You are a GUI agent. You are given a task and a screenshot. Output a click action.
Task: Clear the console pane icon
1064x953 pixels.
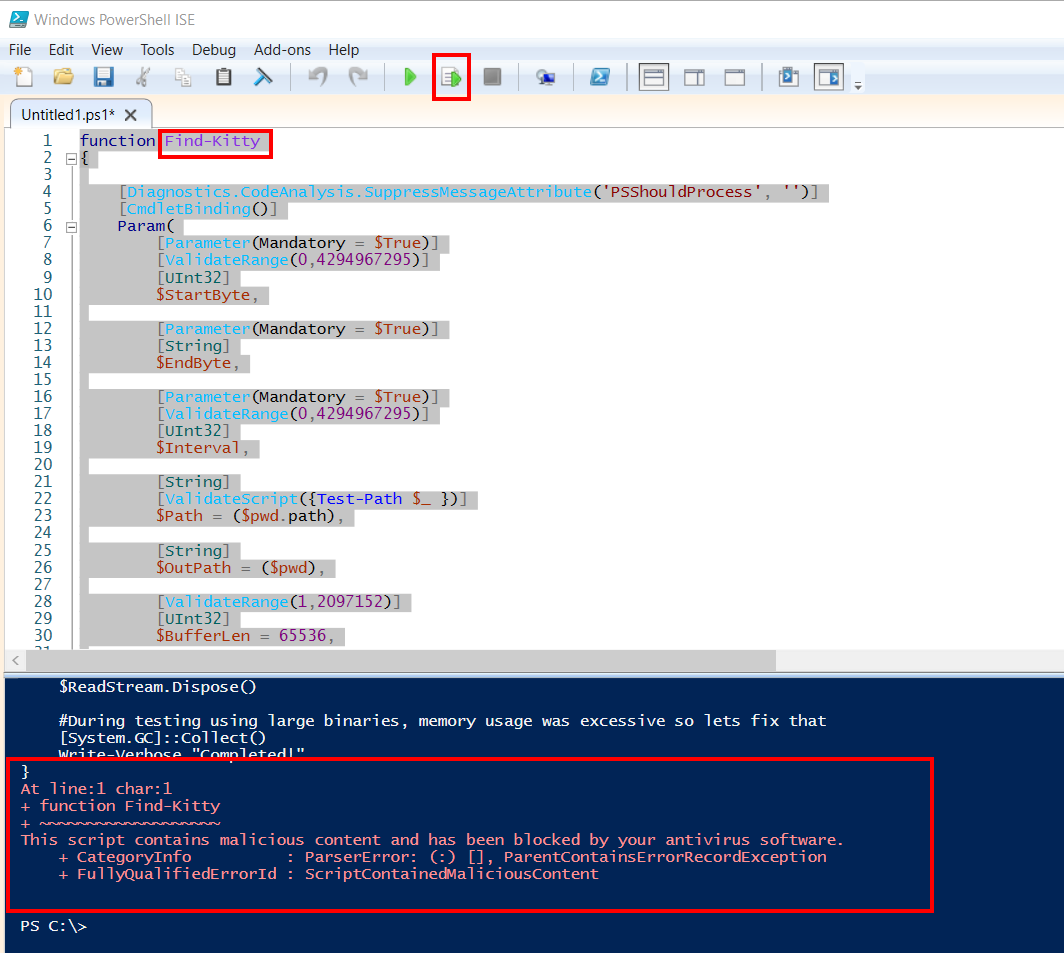[x=263, y=77]
